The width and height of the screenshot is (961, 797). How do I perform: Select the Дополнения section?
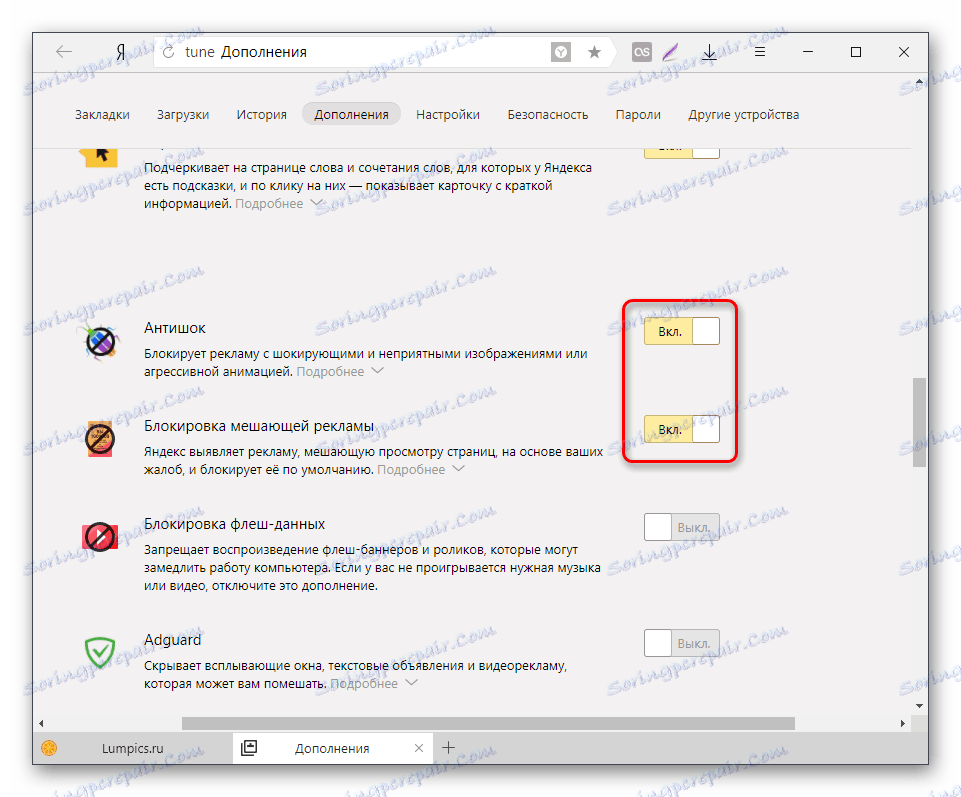pos(351,115)
